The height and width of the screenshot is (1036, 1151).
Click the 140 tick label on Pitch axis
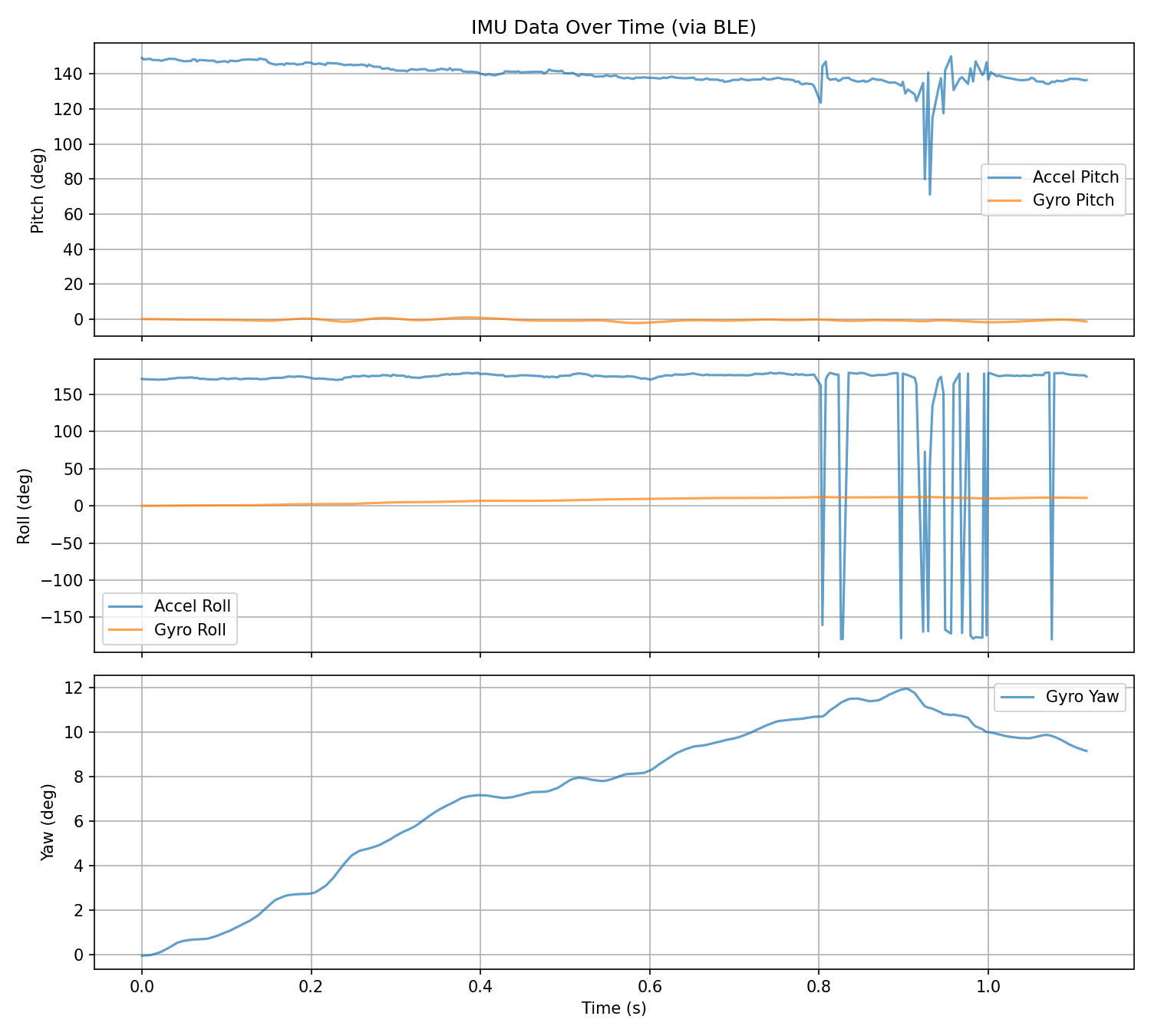click(74, 74)
